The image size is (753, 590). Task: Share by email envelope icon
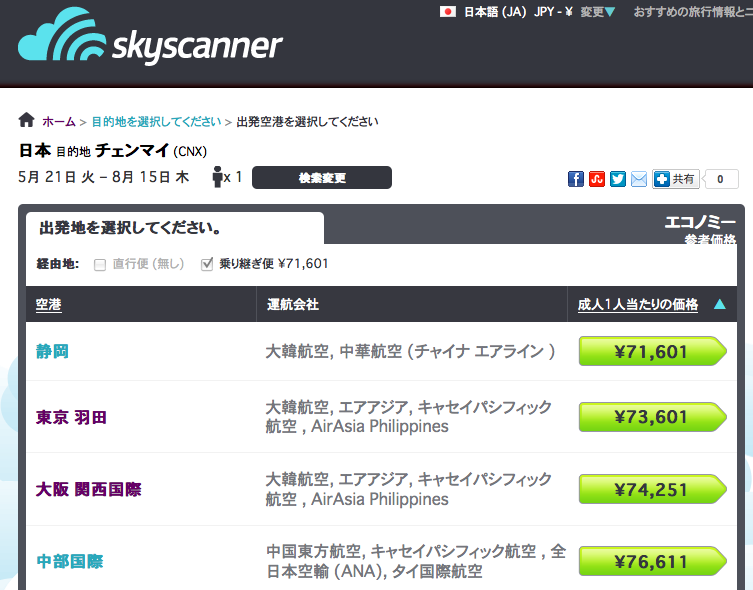pyautogui.click(x=639, y=179)
